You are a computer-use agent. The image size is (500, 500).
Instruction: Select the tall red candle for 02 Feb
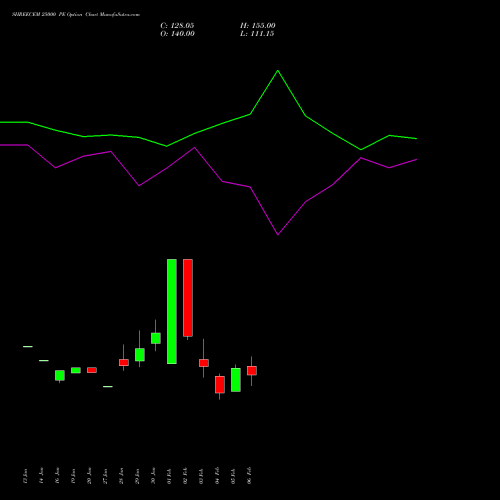click(x=188, y=298)
